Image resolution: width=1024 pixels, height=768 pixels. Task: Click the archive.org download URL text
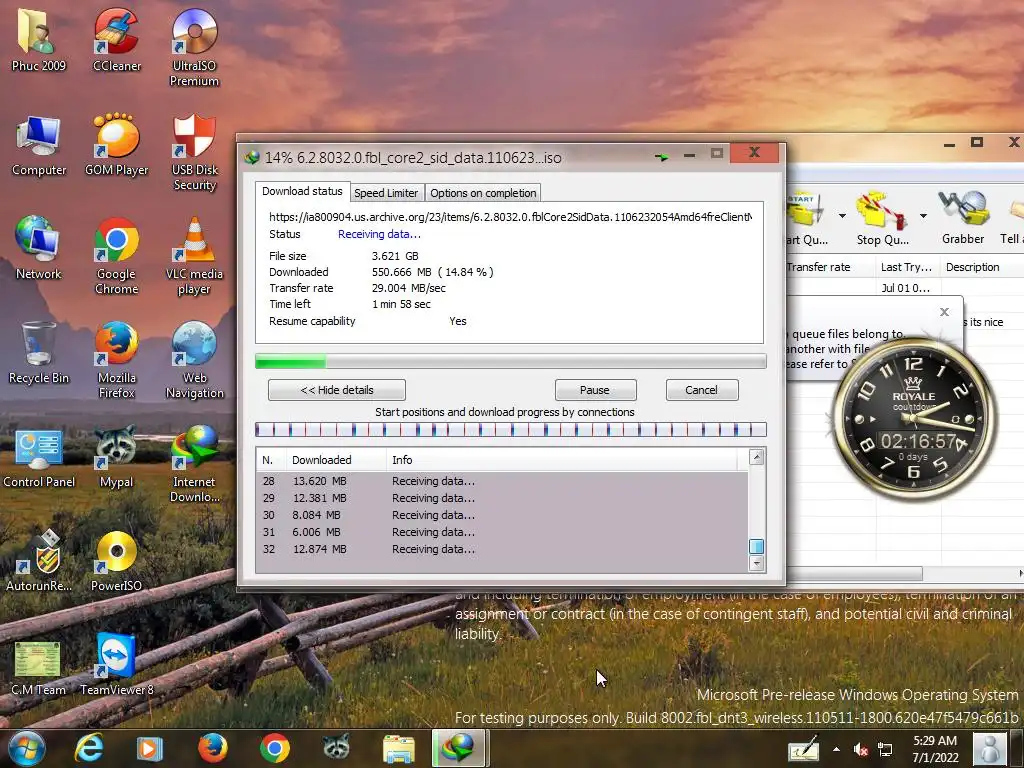point(510,217)
